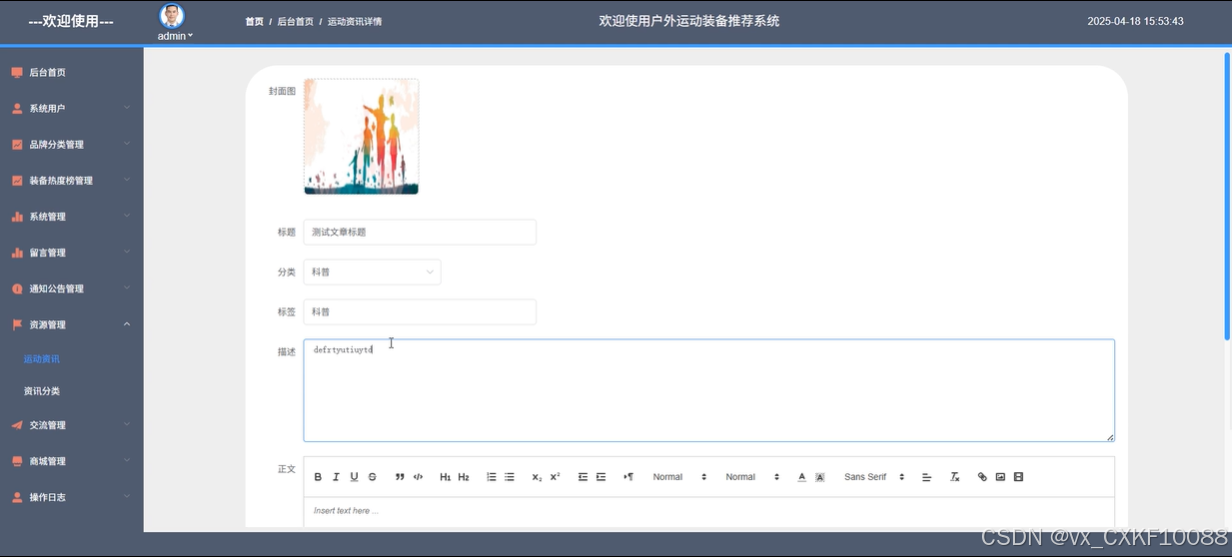Click the date and time display
Image resolution: width=1232 pixels, height=557 pixels.
1135,21
